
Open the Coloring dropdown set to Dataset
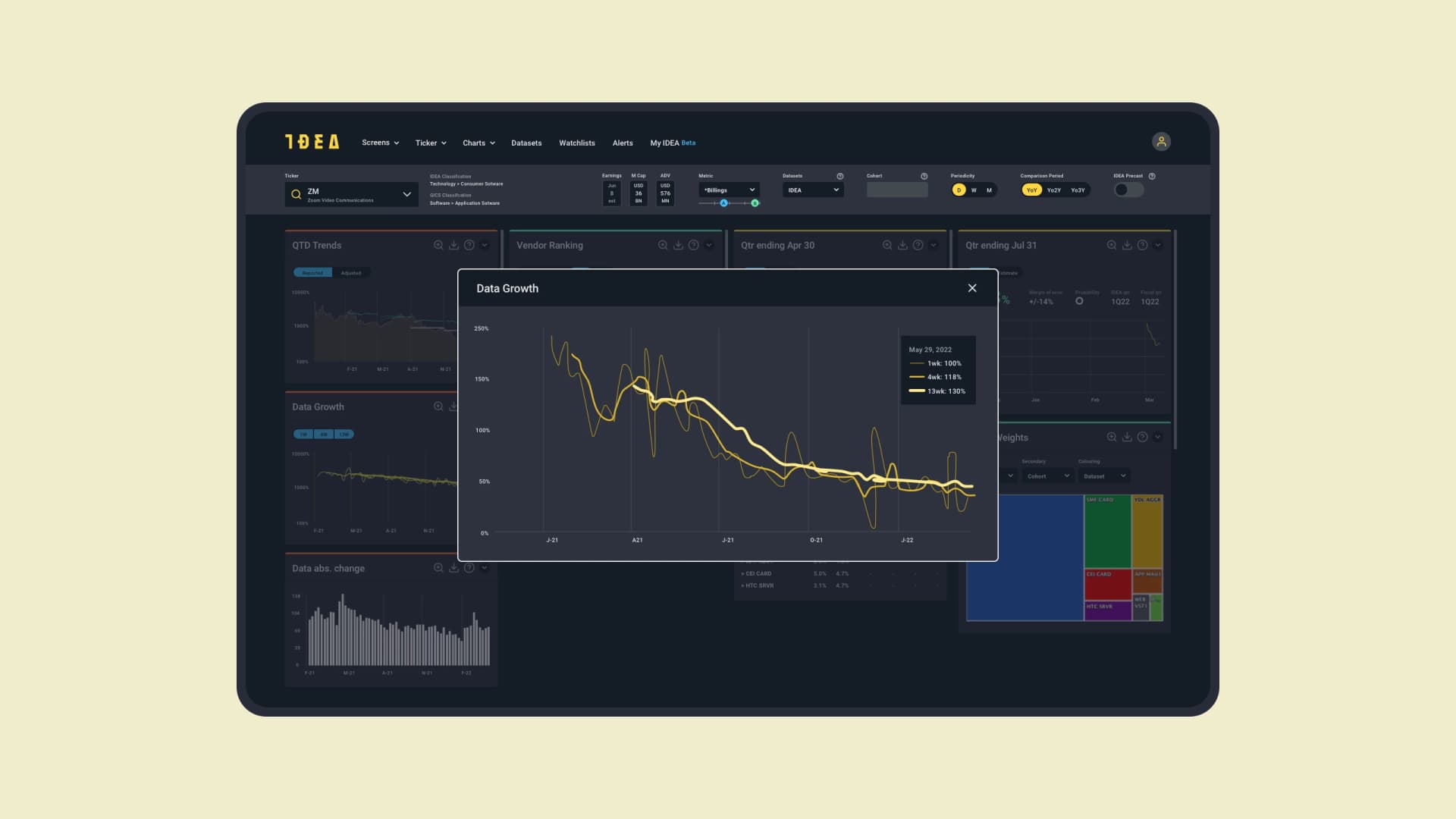point(1103,475)
